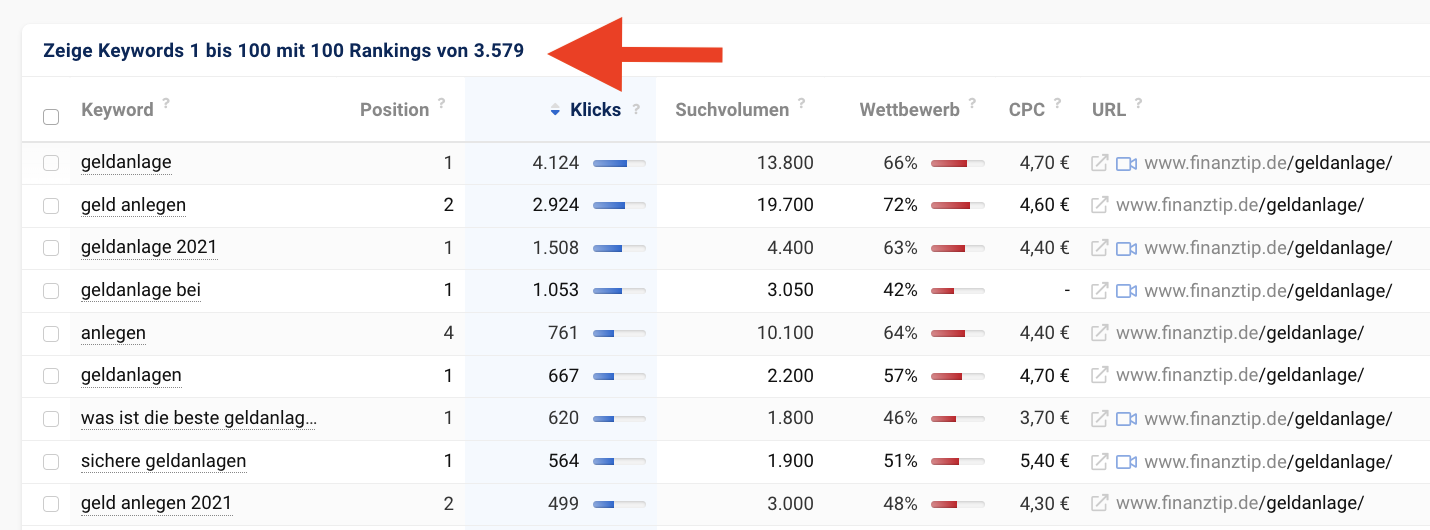Click the Klicks bar for geldanlage row
This screenshot has width=1430, height=530.
[619, 163]
